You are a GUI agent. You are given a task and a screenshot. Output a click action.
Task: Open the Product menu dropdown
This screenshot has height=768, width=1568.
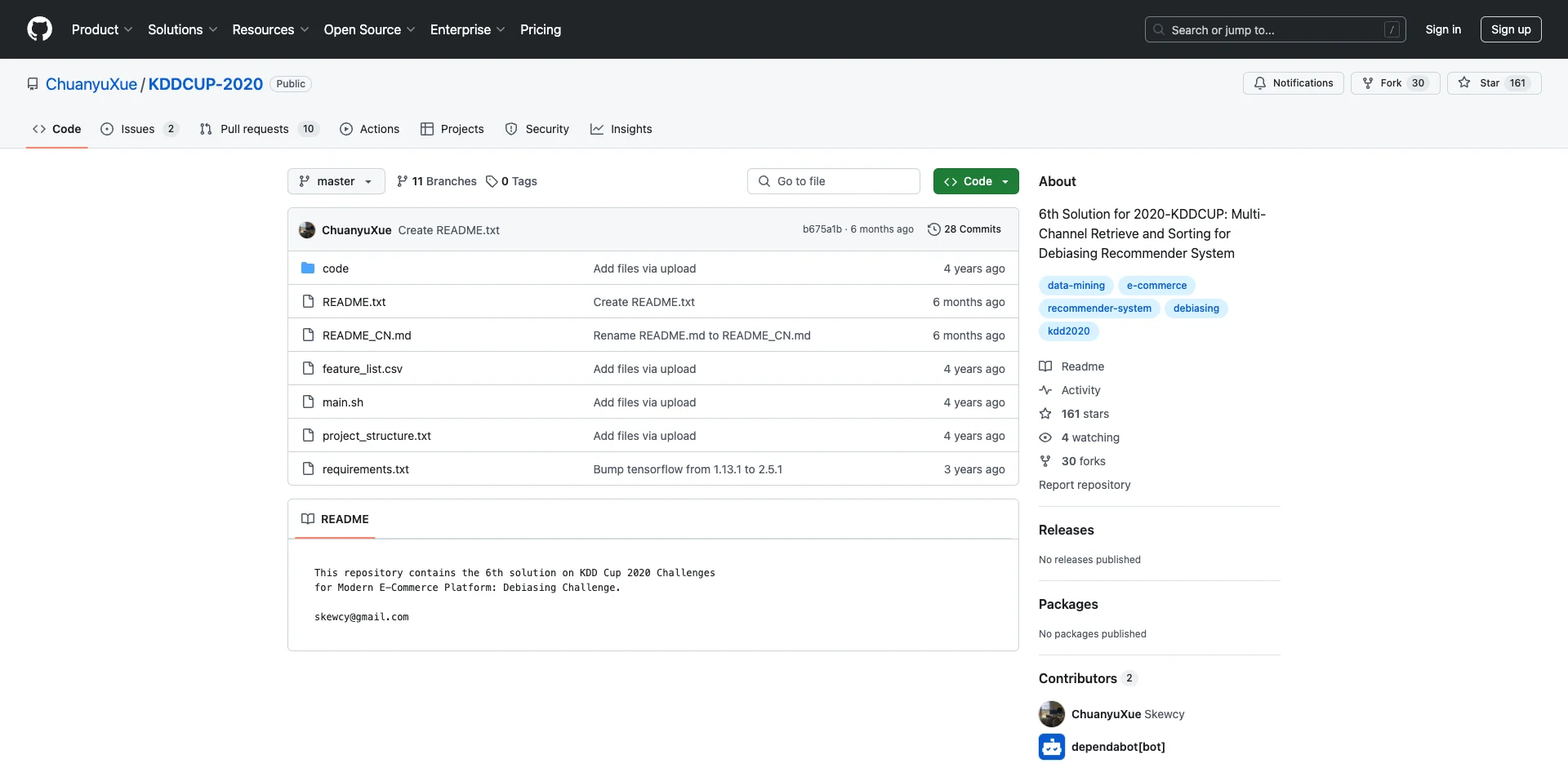[102, 29]
